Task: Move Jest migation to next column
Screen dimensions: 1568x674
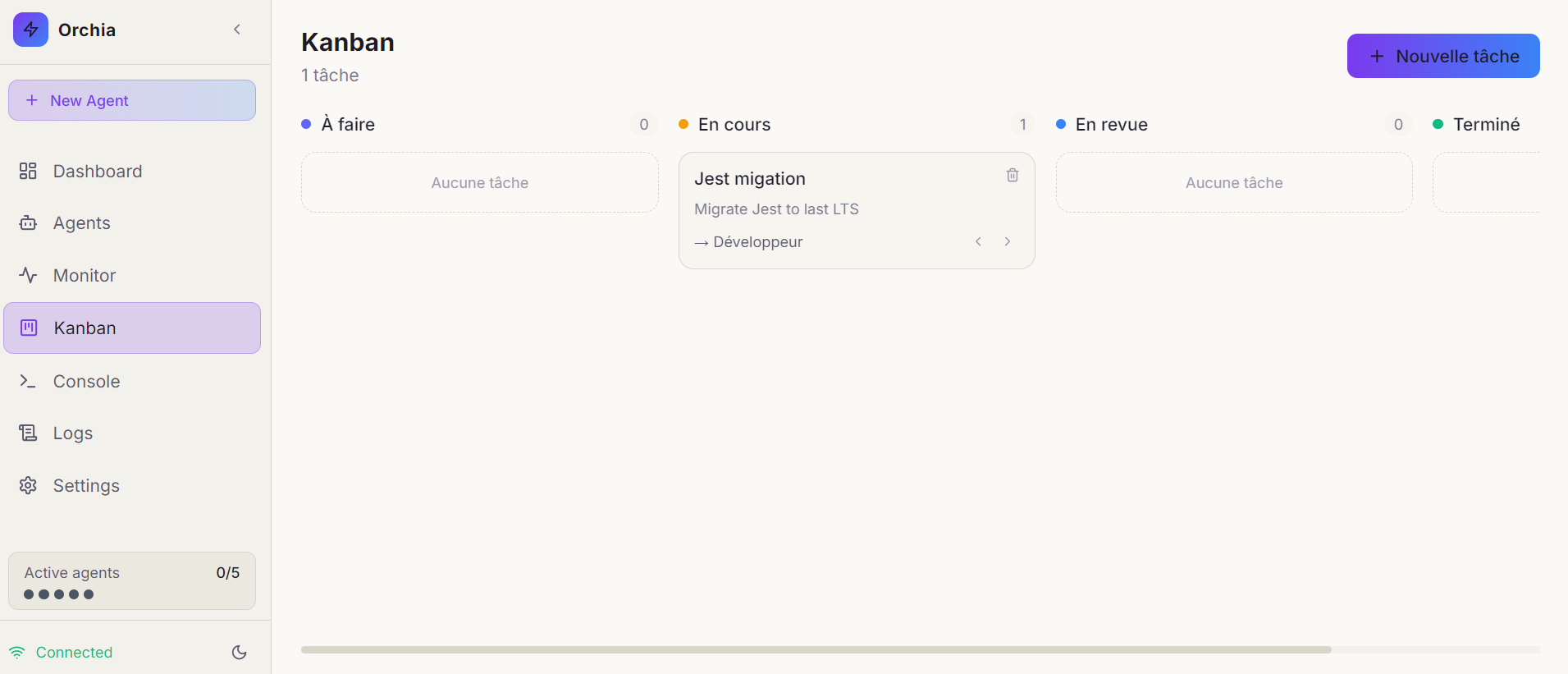Action: click(x=1008, y=241)
